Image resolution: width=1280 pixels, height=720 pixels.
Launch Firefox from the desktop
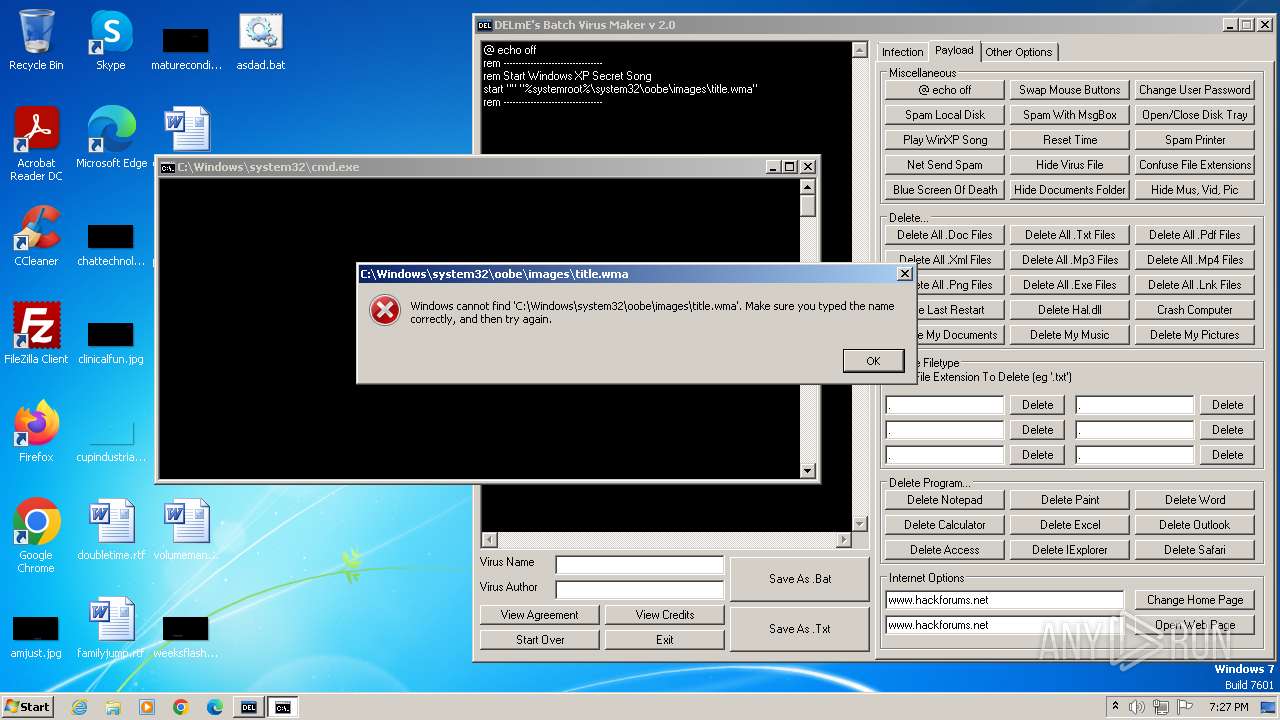(36, 432)
